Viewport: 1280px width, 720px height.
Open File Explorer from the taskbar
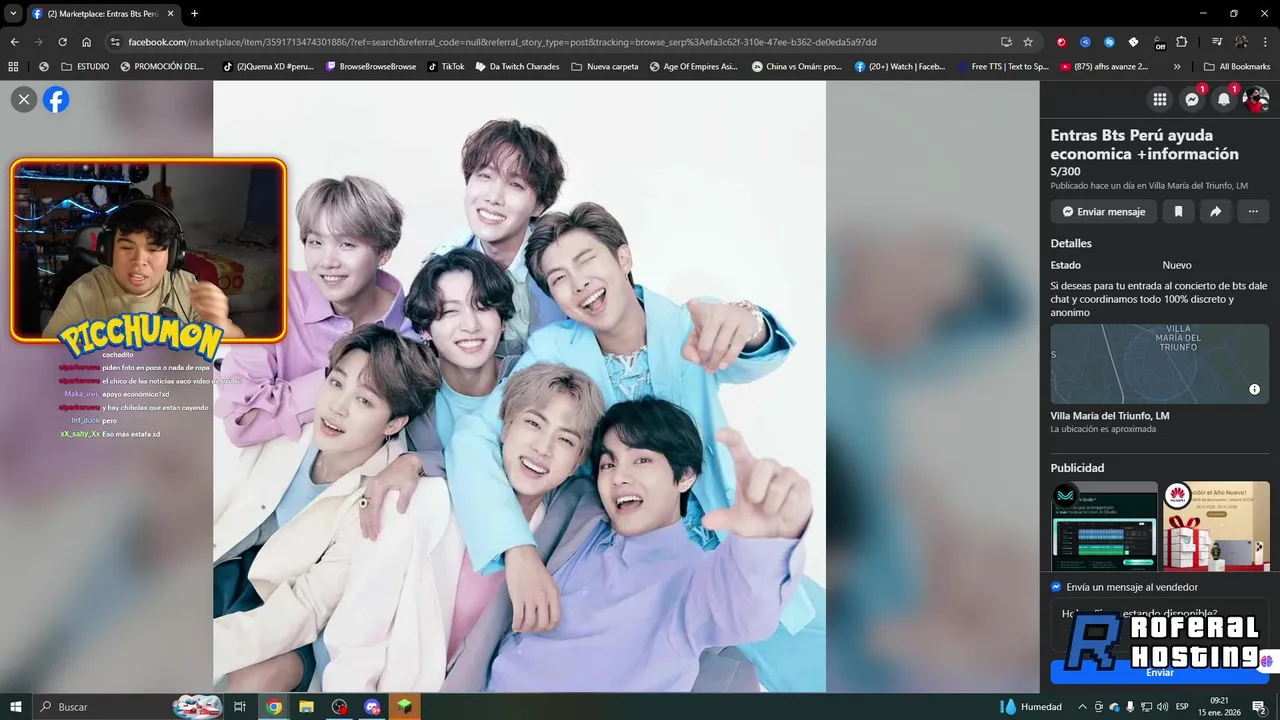[x=306, y=707]
